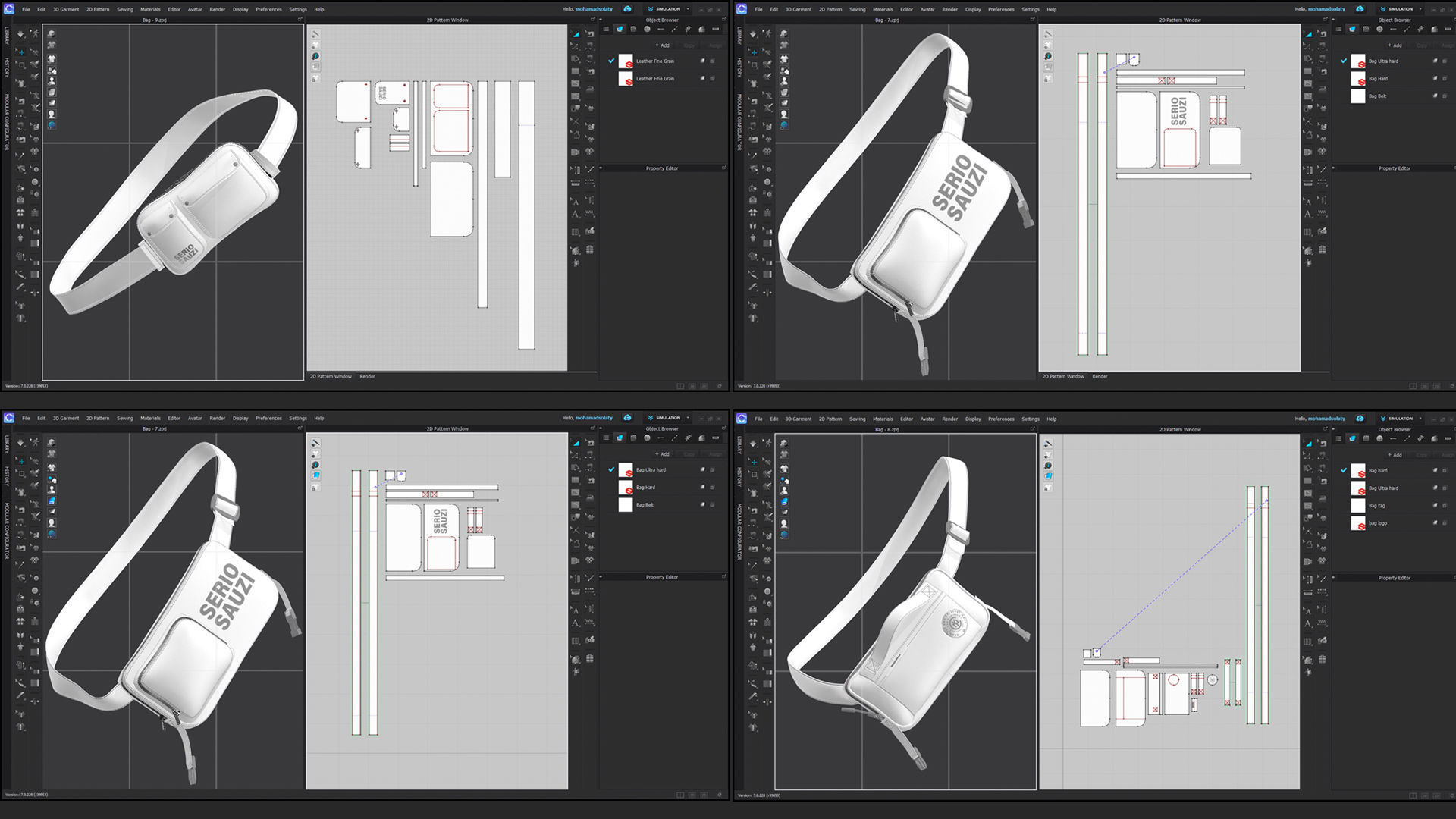Viewport: 1456px width, 819px height.
Task: Open MODULAR CONFIGURATOR side tab in Bag - 9 window
Action: click(x=7, y=121)
